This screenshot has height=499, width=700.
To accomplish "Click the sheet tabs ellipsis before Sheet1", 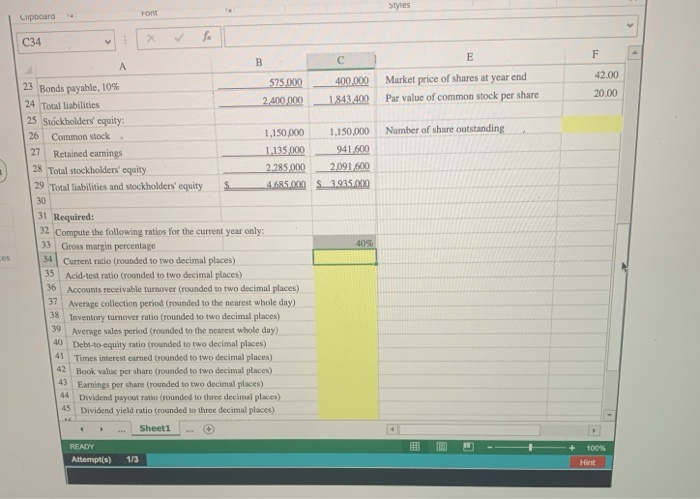I will 121,430.
